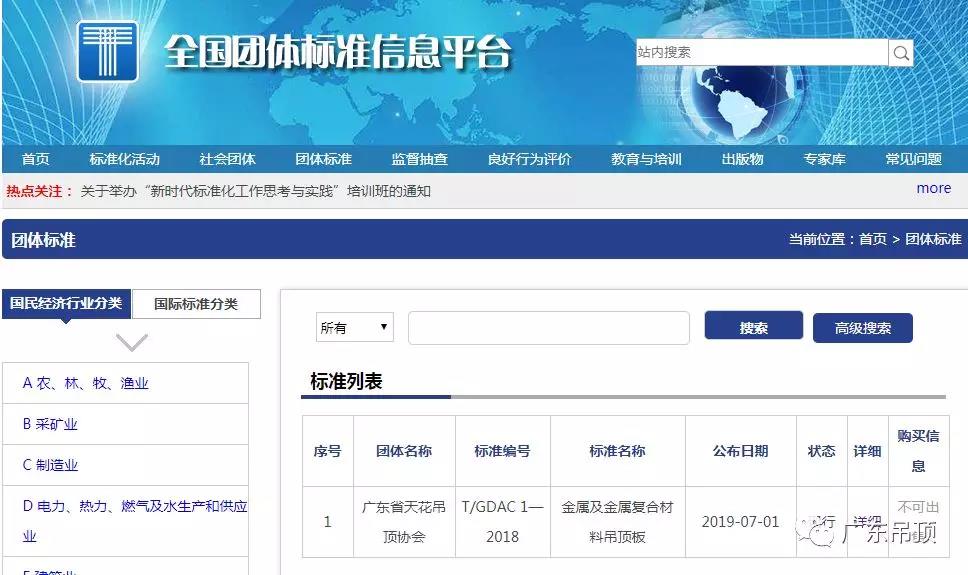
Task: Focus the 站内搜索 input field
Action: point(762,52)
